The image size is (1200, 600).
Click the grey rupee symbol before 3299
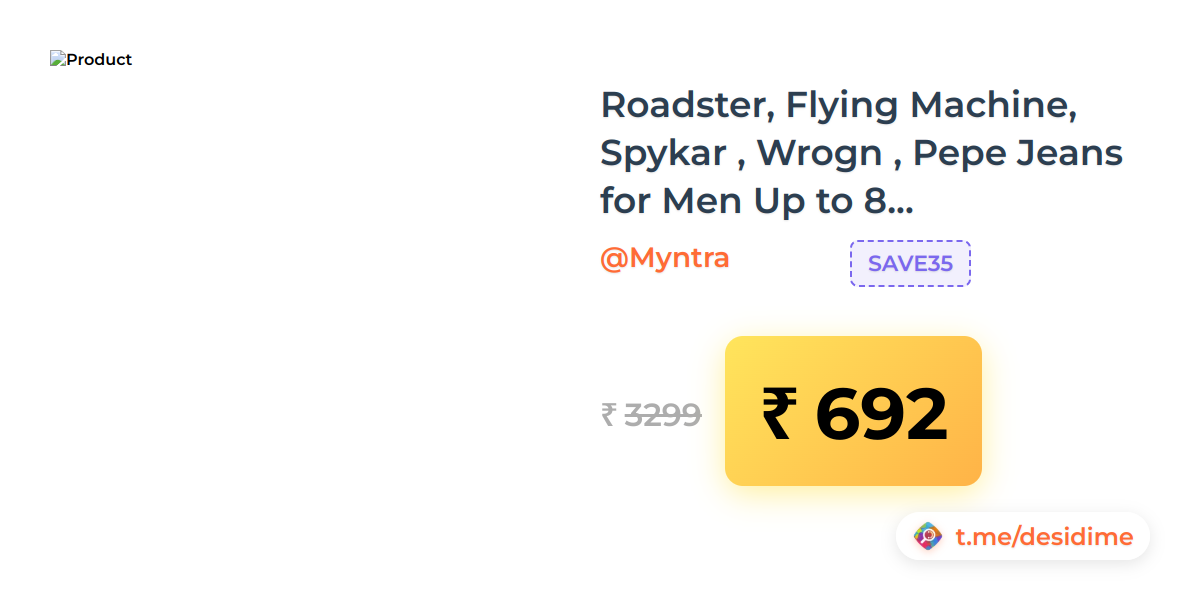click(x=608, y=414)
